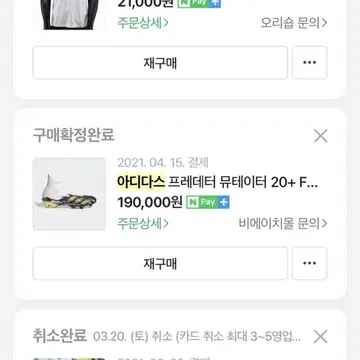Select the highlighted 아디다스 brand keyword
360x360 pixels.
[x=141, y=182]
